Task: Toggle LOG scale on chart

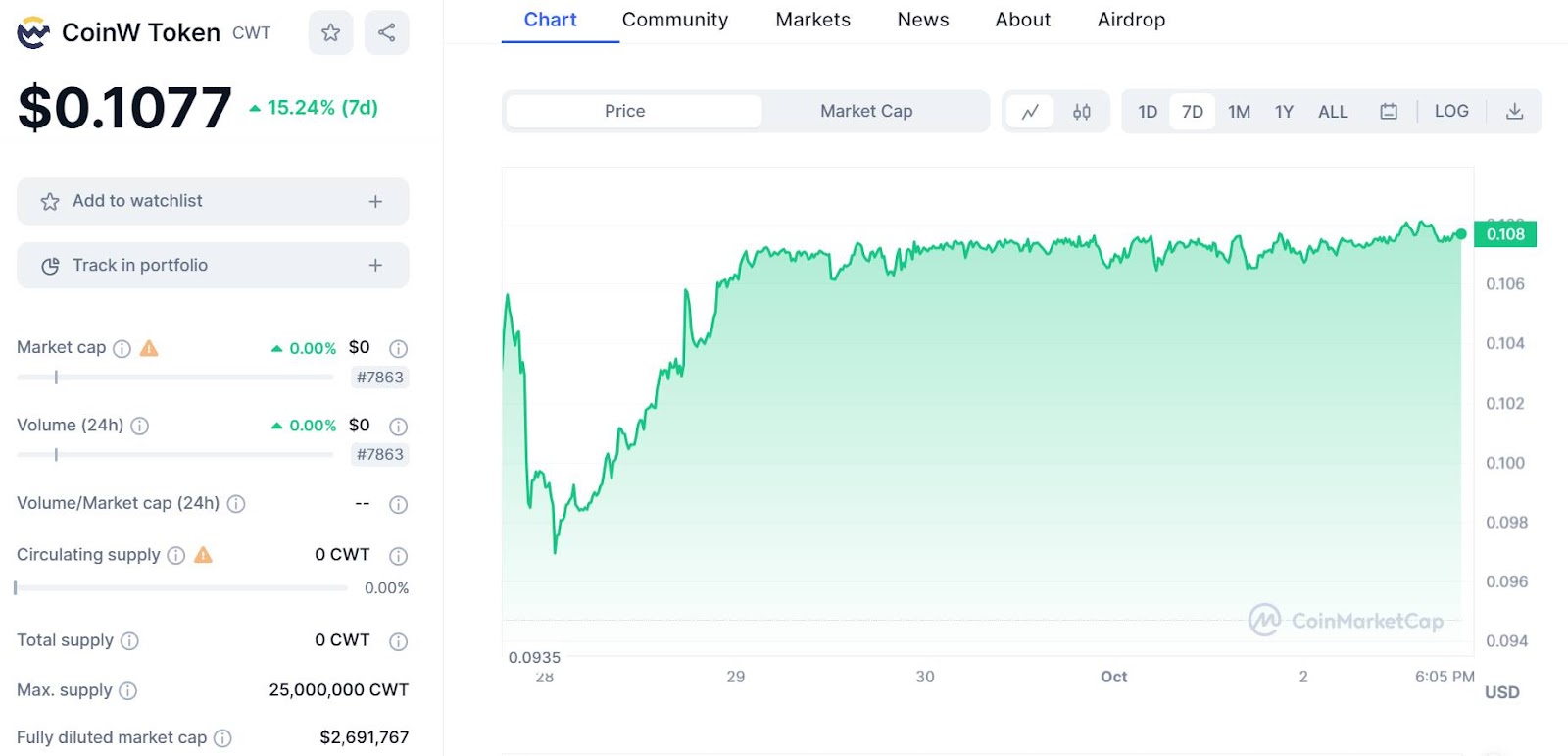Action: (x=1451, y=112)
